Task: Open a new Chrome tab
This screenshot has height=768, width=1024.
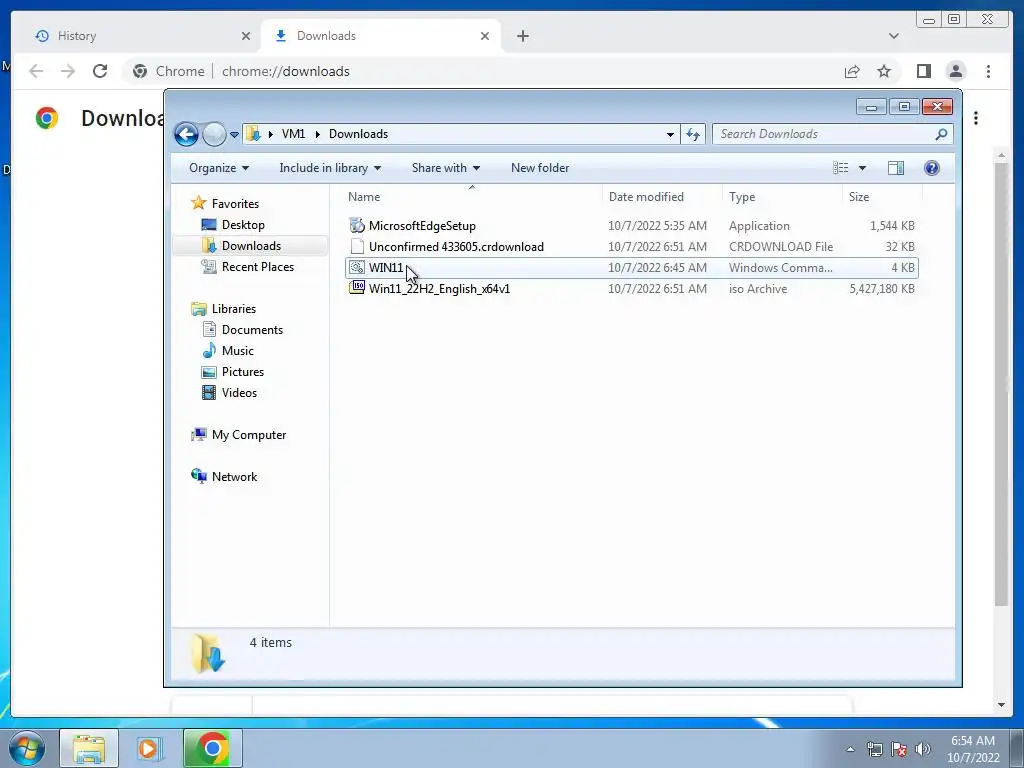Action: pos(522,36)
